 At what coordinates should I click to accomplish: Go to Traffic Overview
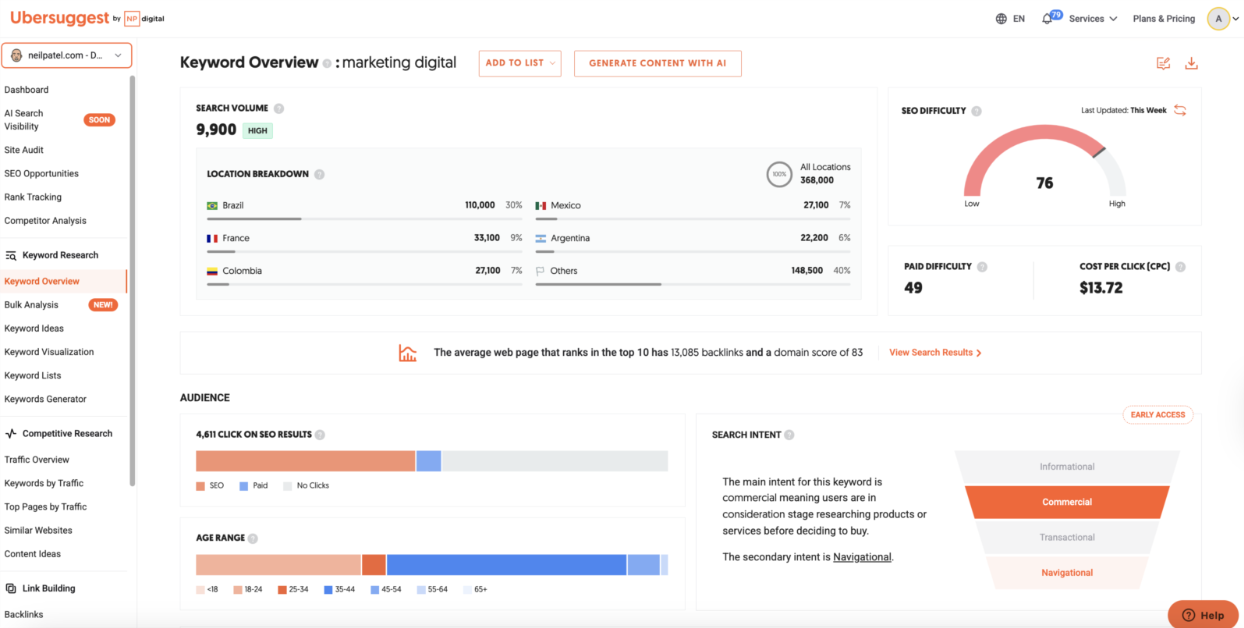[37, 460]
